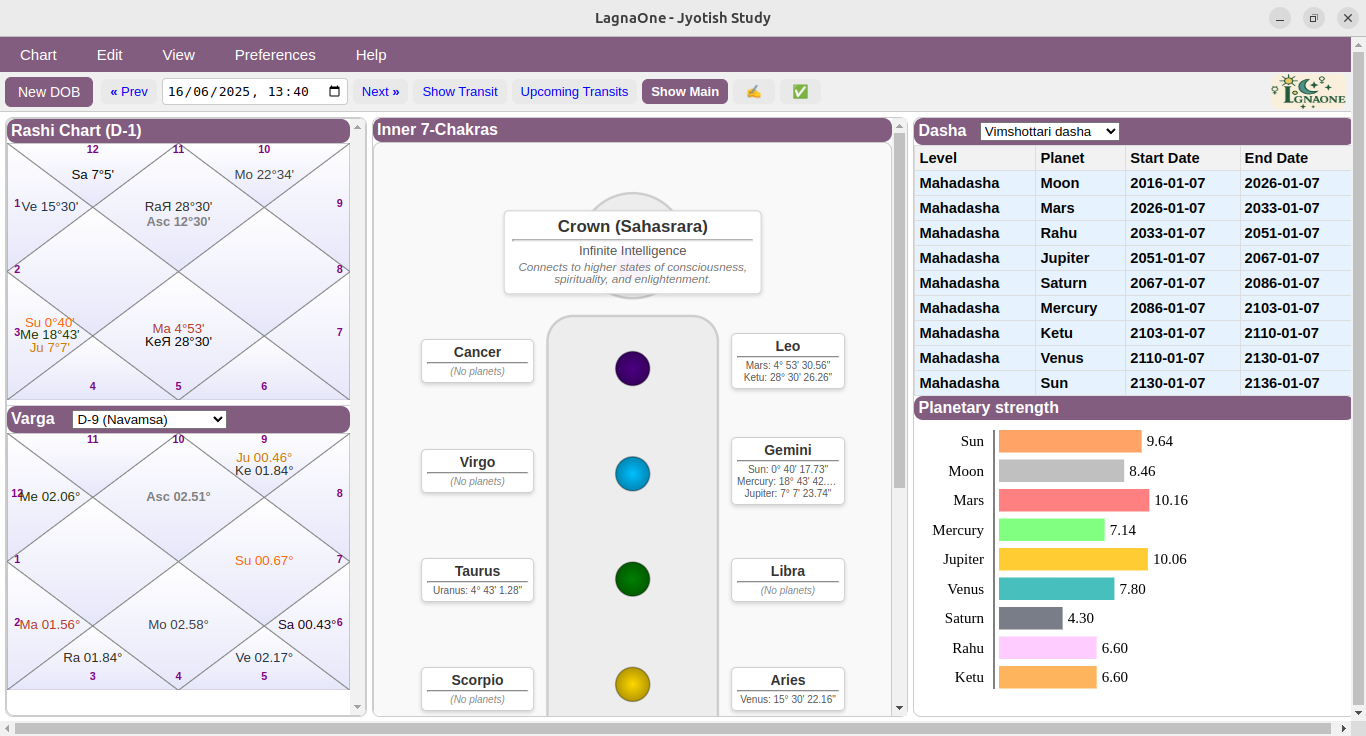Open the Preferences menu
This screenshot has width=1366, height=736.
(275, 55)
